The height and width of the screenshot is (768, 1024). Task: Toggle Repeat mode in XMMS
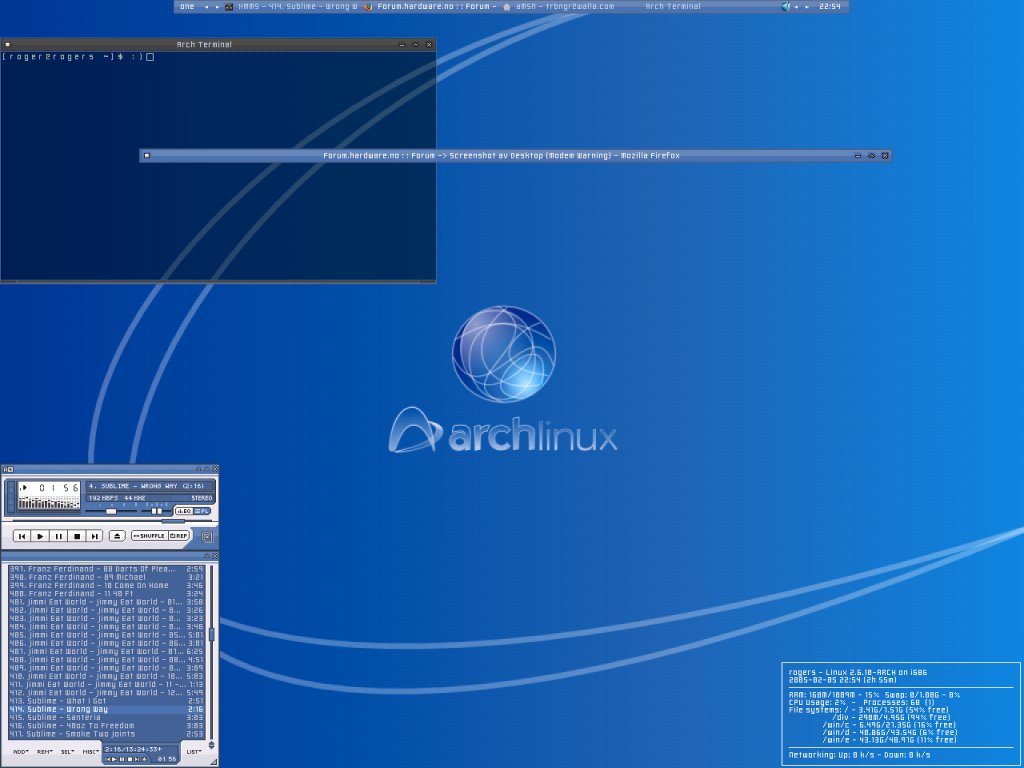[x=179, y=536]
